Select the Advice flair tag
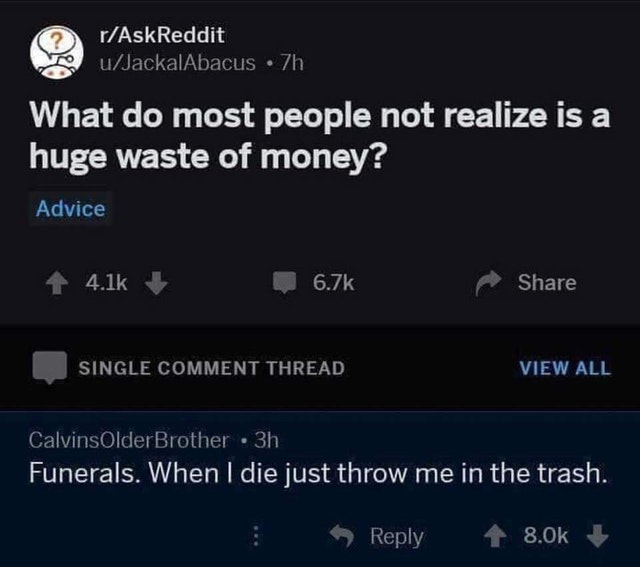Image resolution: width=640 pixels, height=567 pixels. point(70,209)
